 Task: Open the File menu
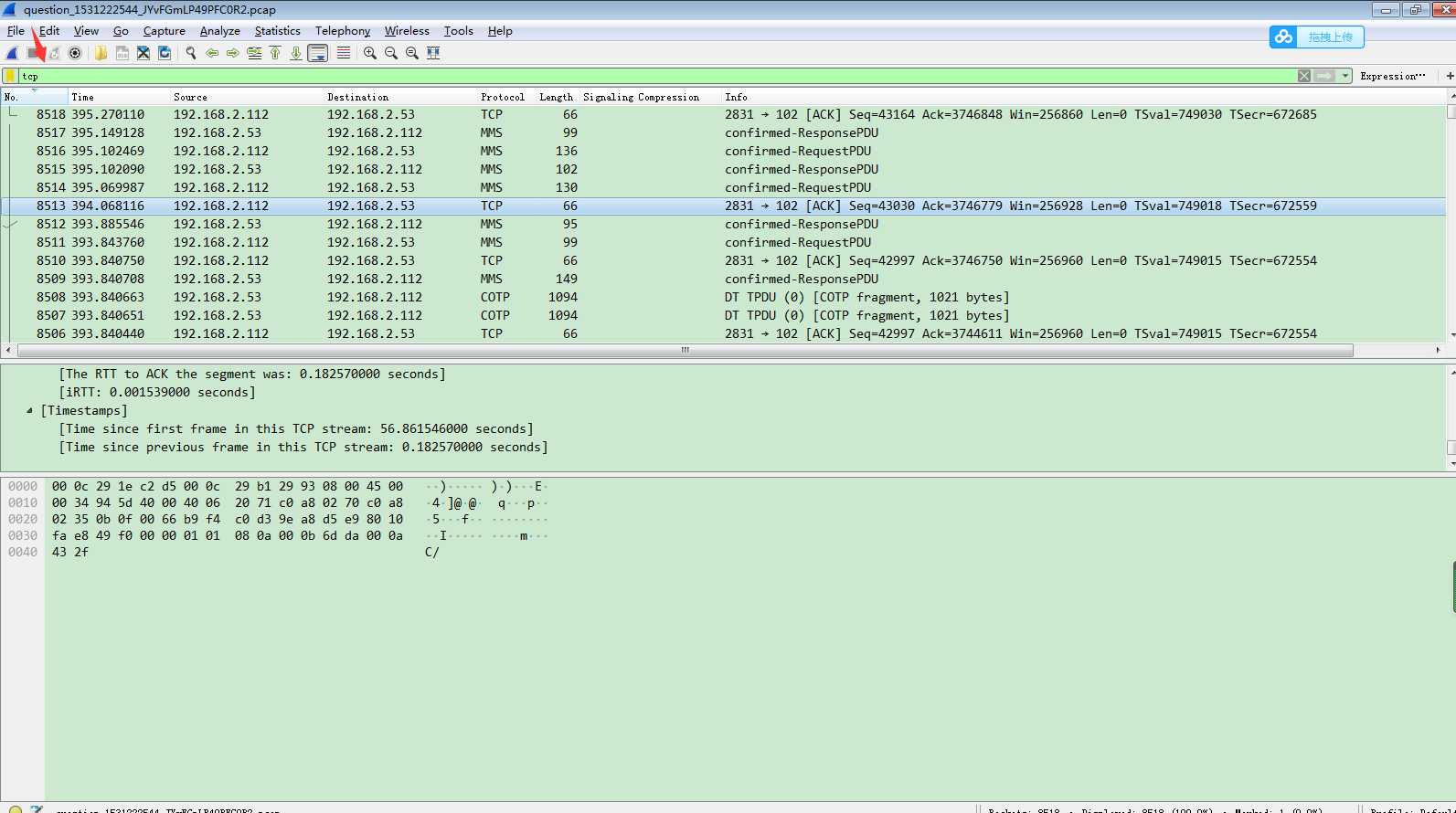coord(16,31)
